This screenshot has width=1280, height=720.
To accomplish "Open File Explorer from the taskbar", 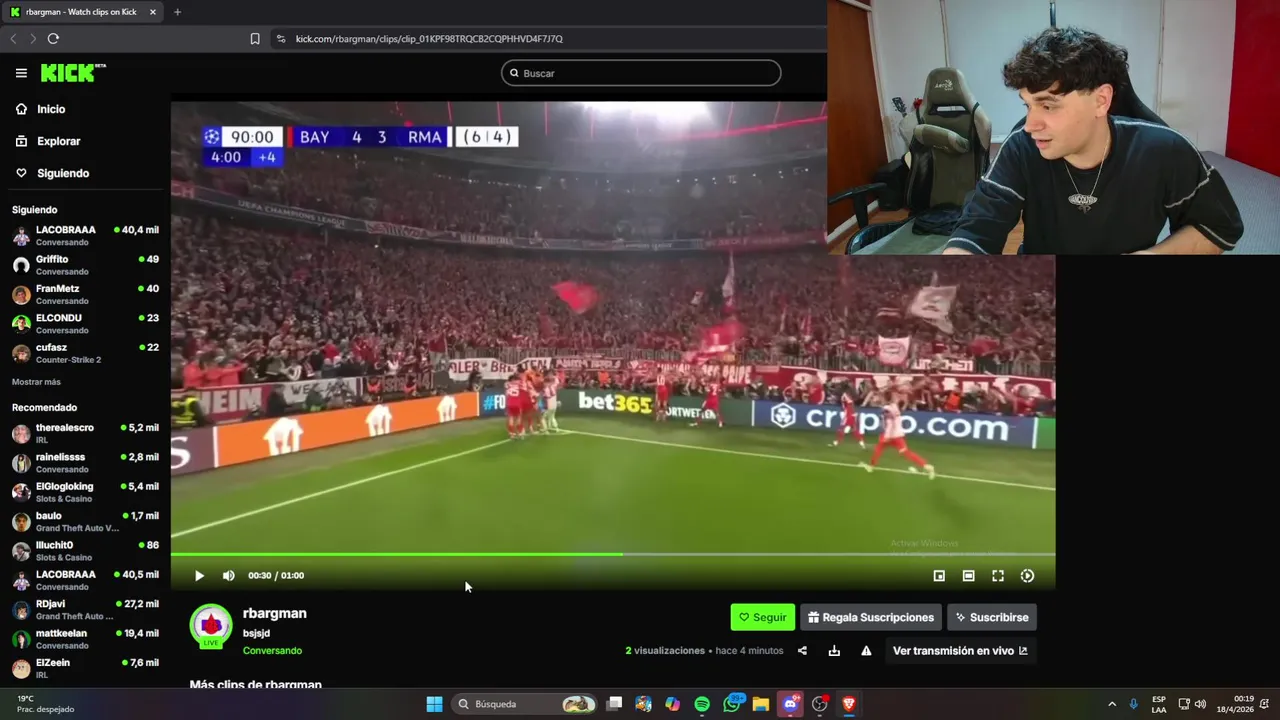I will (x=761, y=704).
